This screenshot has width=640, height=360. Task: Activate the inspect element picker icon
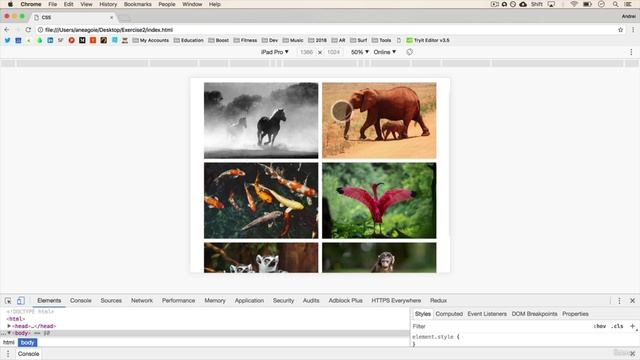point(8,301)
